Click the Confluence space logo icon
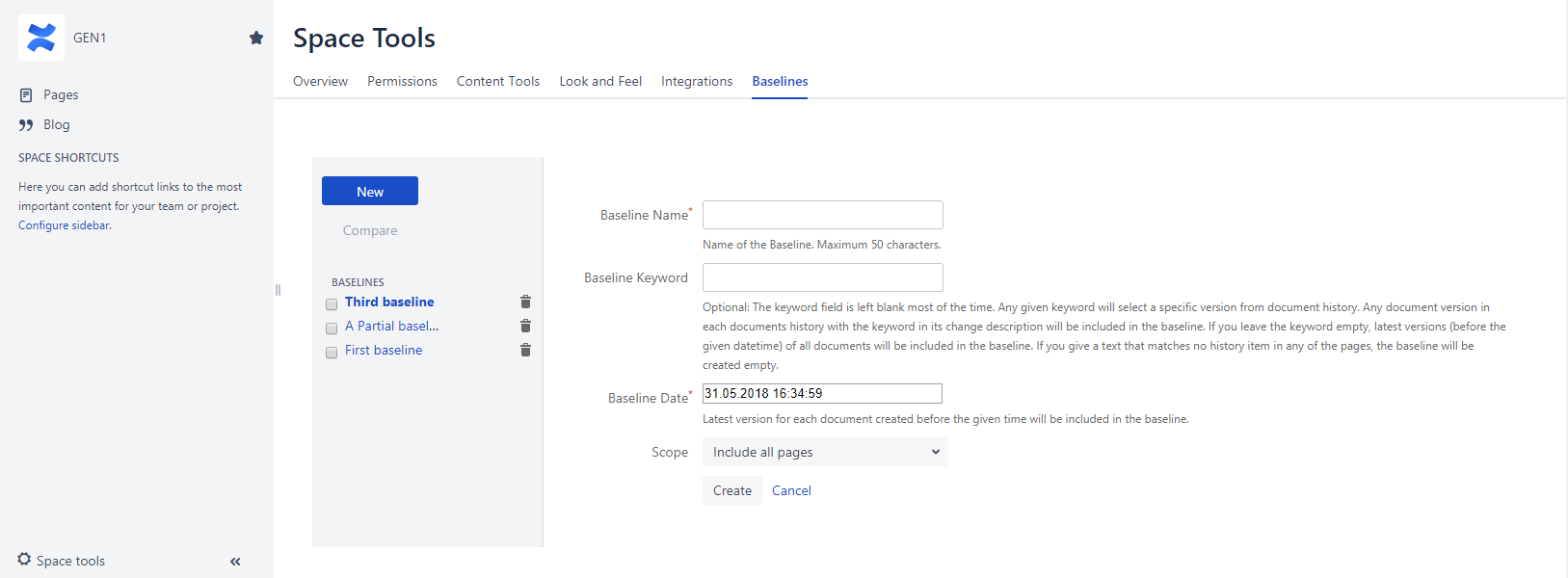1568x578 pixels. point(41,38)
